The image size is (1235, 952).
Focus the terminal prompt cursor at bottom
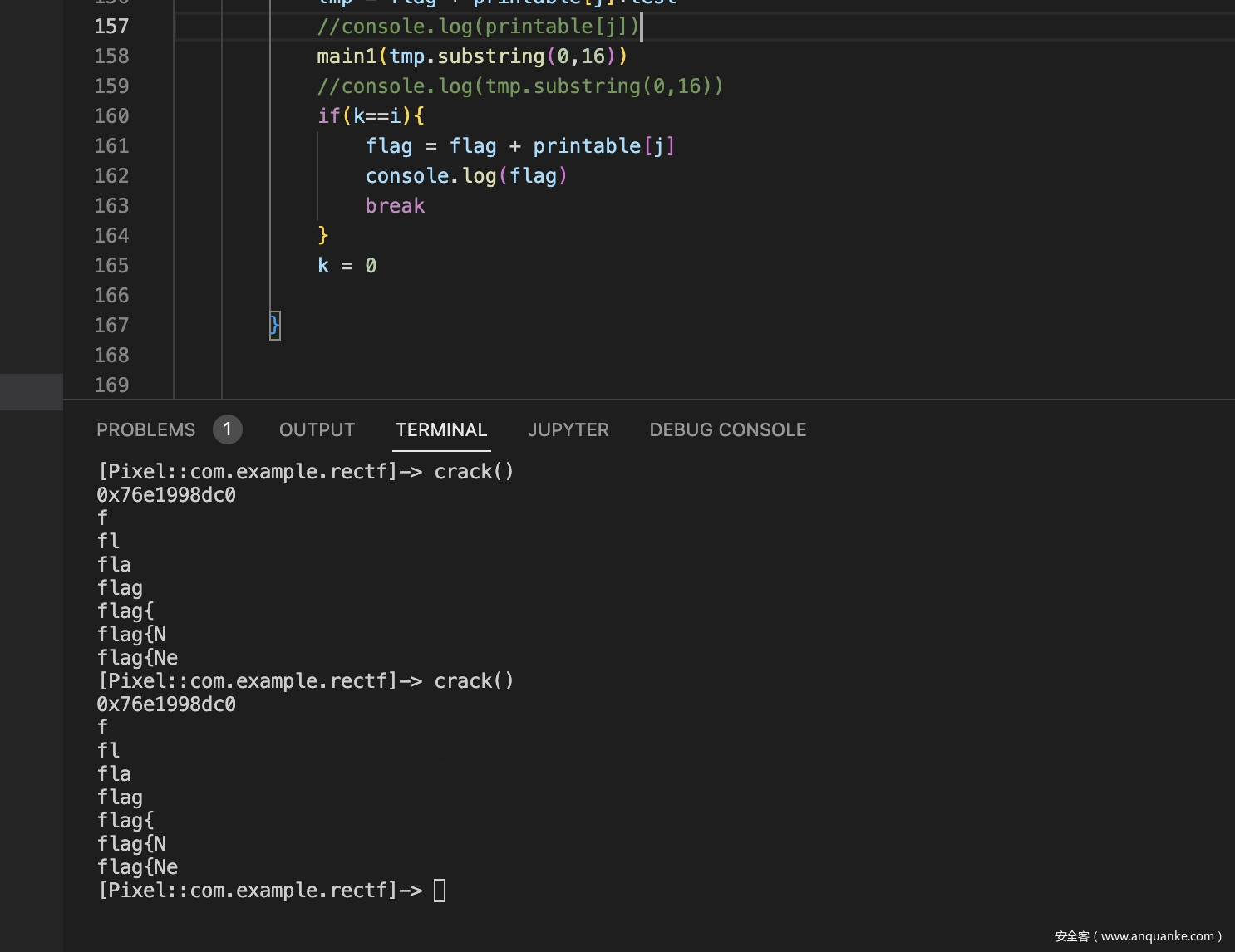click(x=440, y=891)
